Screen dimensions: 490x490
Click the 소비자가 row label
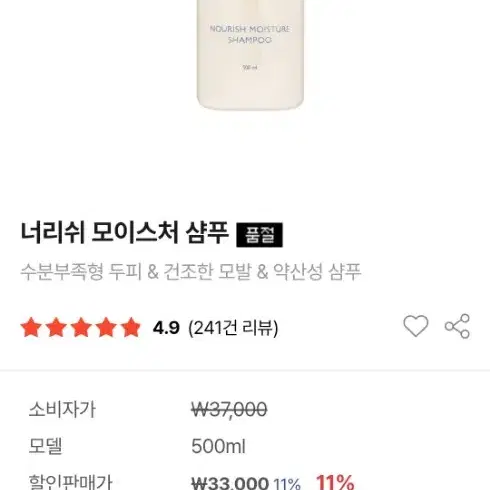pos(62,409)
